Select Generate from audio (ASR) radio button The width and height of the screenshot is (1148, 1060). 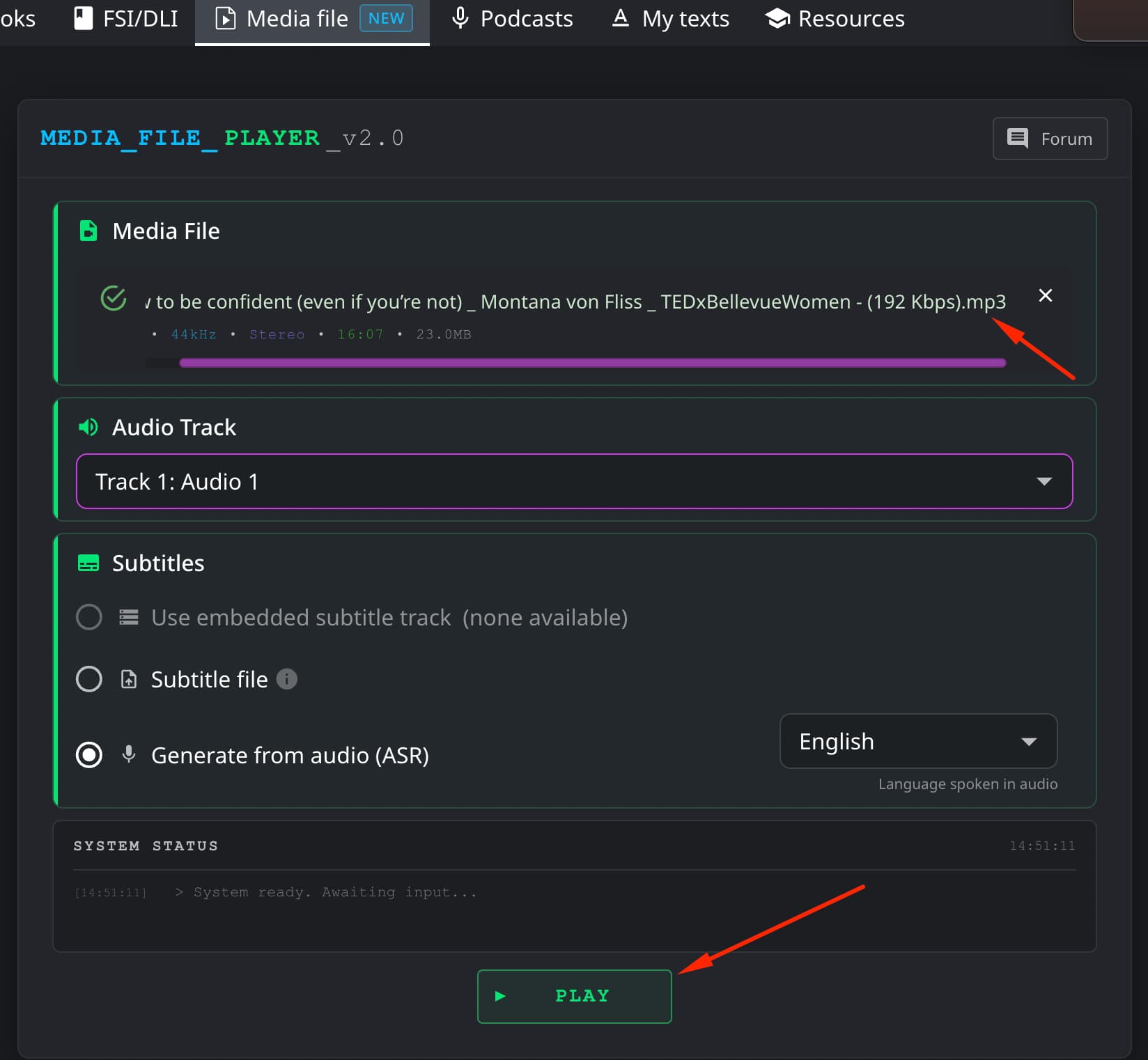(89, 755)
